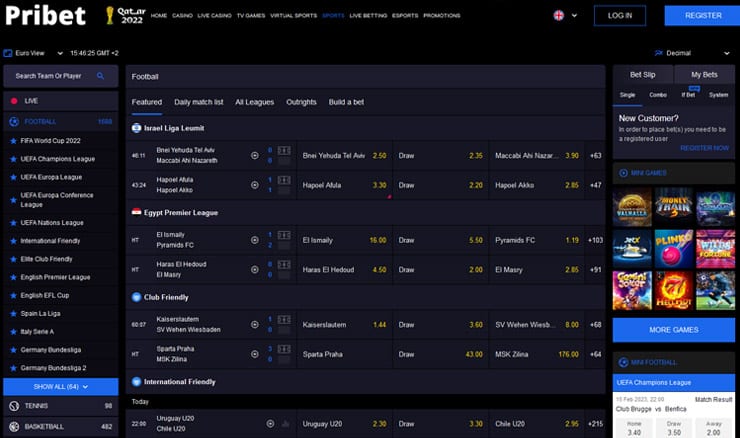Switch to the Build a bet tab

[x=346, y=102]
